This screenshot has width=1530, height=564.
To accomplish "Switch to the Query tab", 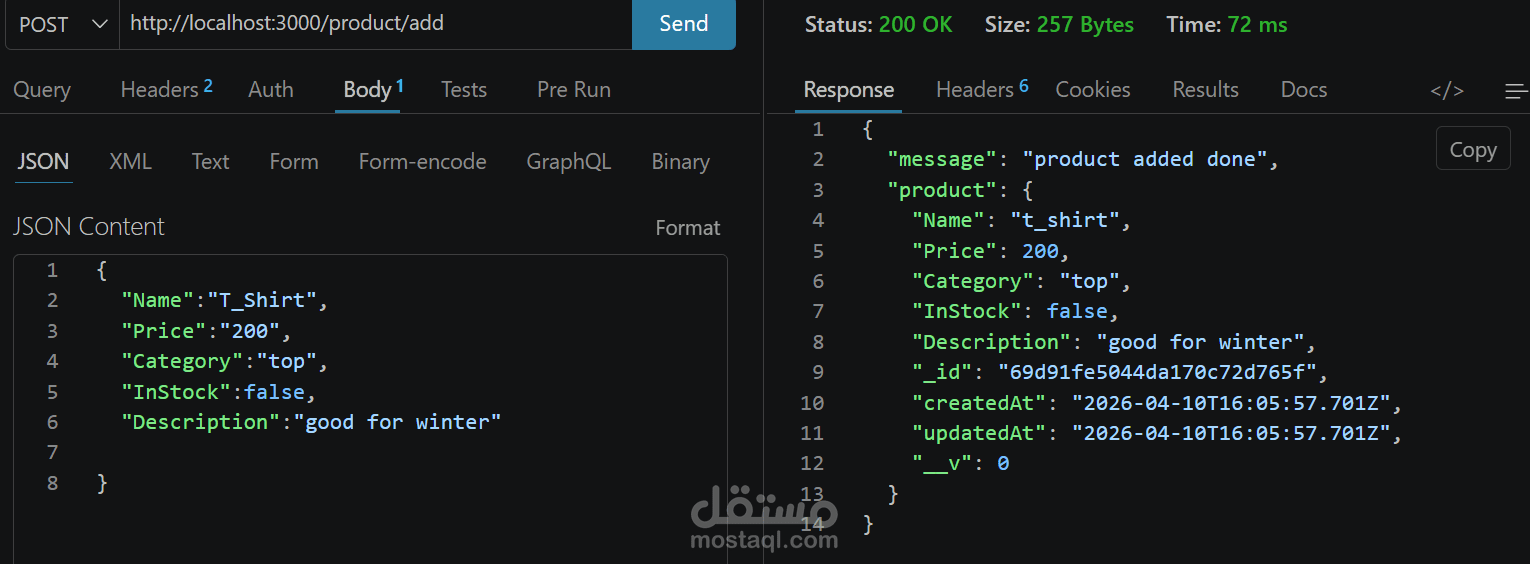I will 42,90.
